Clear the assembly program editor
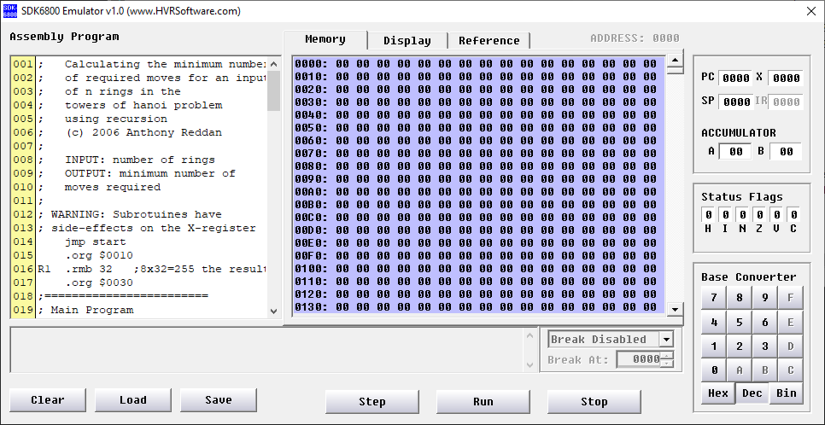825x425 pixels. pyautogui.click(x=47, y=400)
